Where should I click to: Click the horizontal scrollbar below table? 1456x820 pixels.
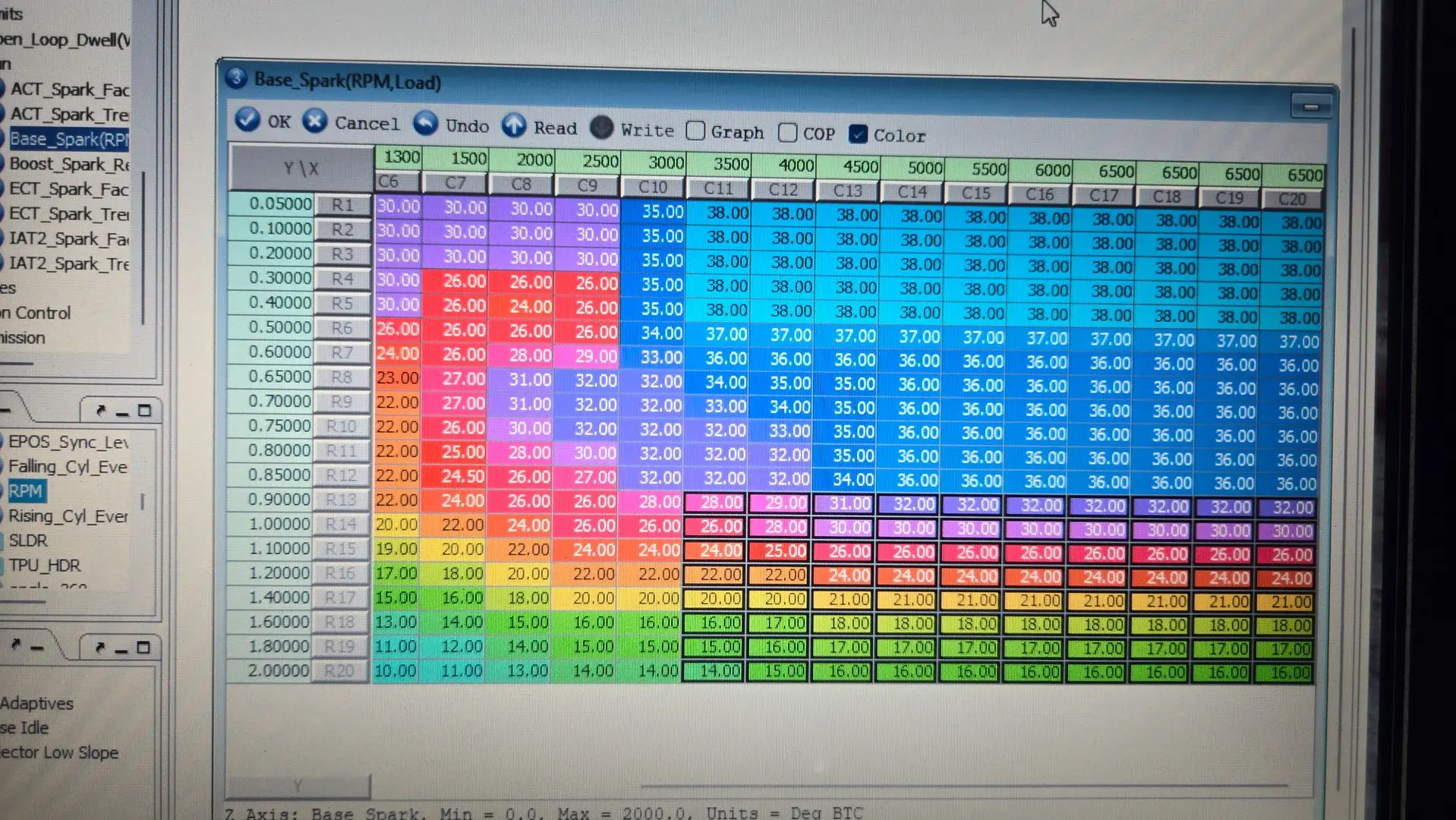pyautogui.click(x=964, y=786)
